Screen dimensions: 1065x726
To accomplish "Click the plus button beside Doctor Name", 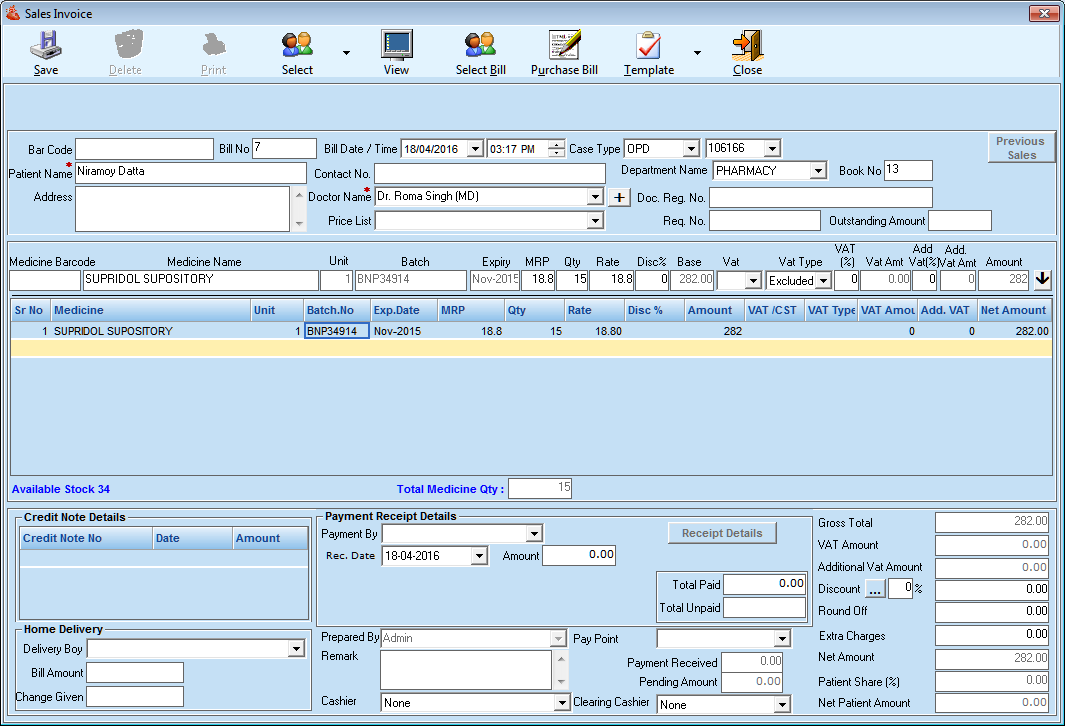I will point(620,197).
